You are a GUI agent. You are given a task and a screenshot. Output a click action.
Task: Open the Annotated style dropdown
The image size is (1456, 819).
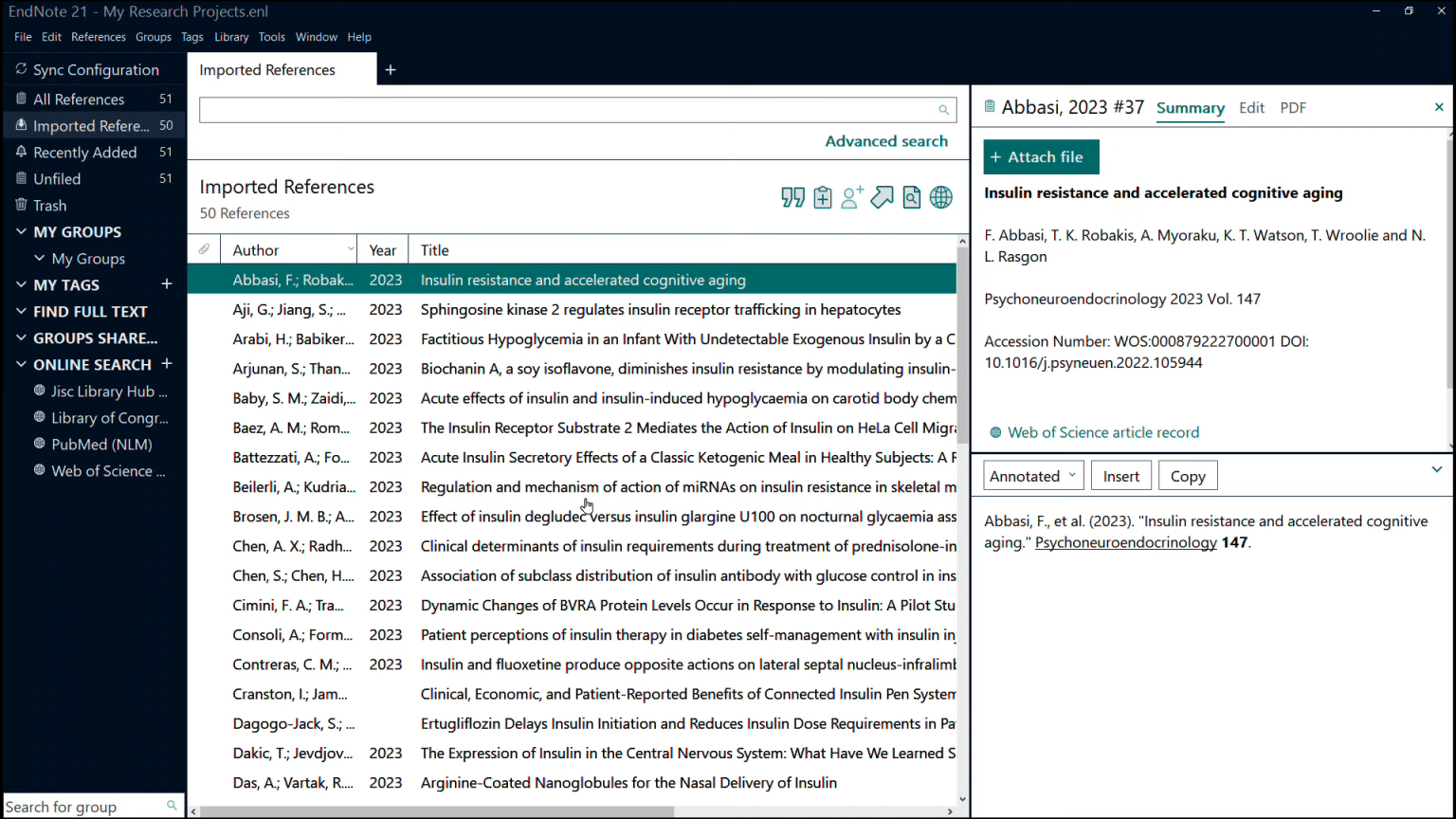point(1033,476)
